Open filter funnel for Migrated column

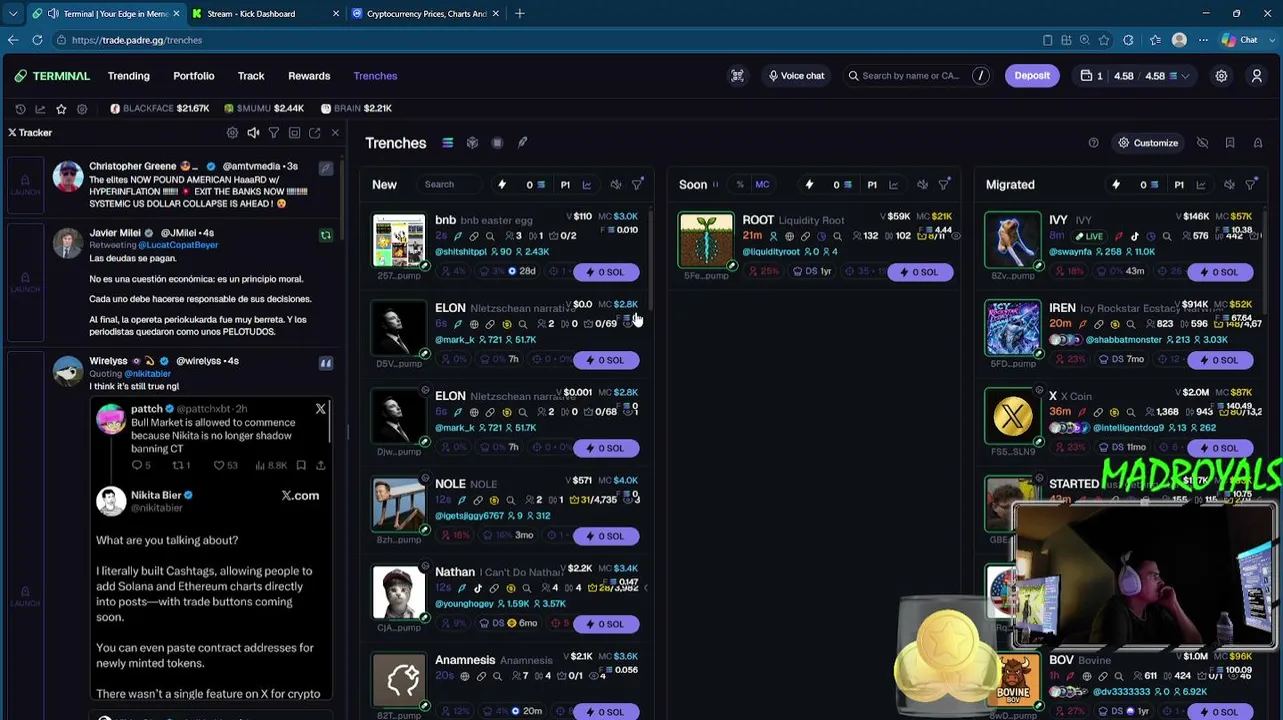pos(1250,184)
